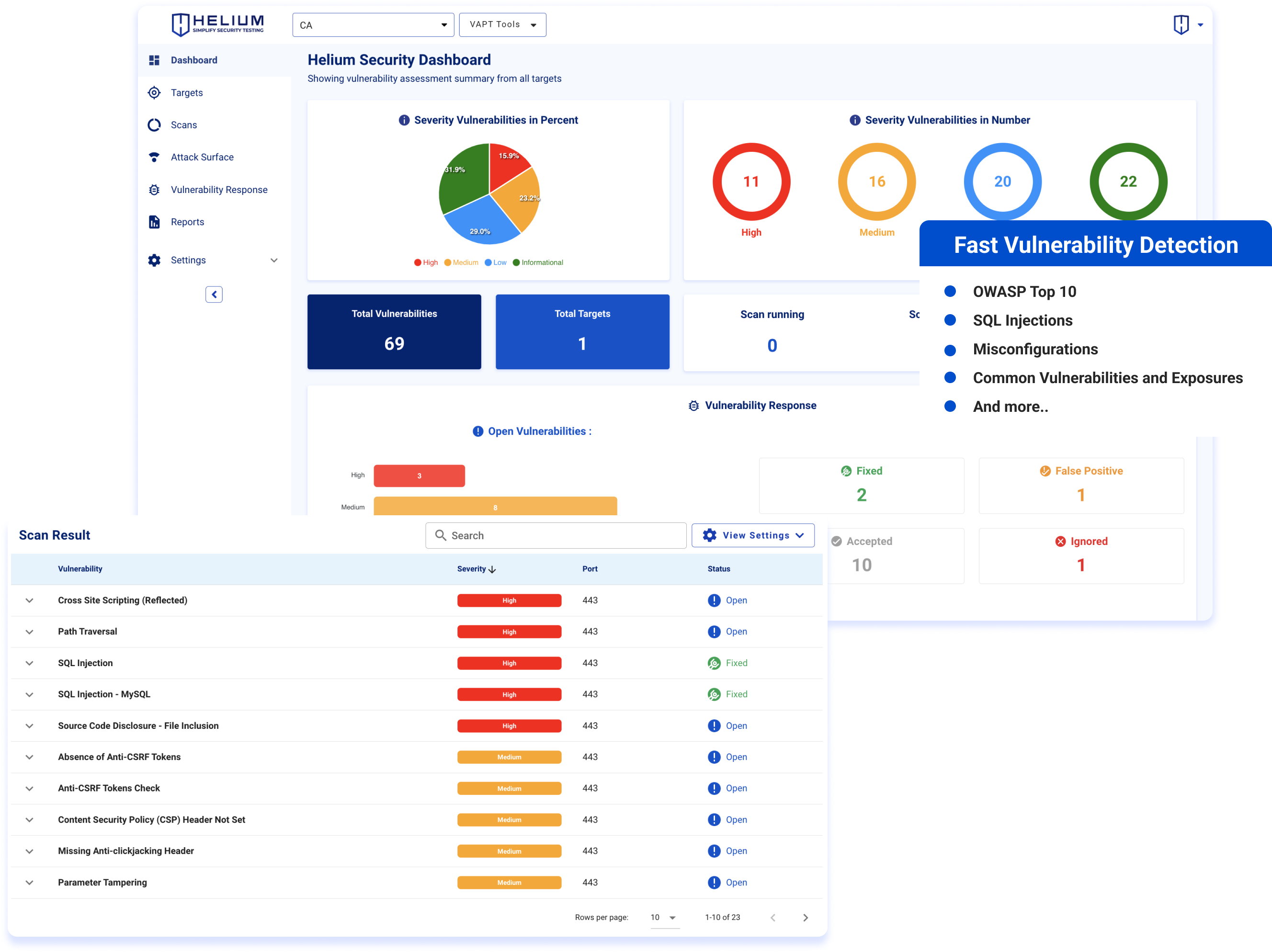1272x952 pixels.
Task: Open the Reports section
Action: click(187, 221)
